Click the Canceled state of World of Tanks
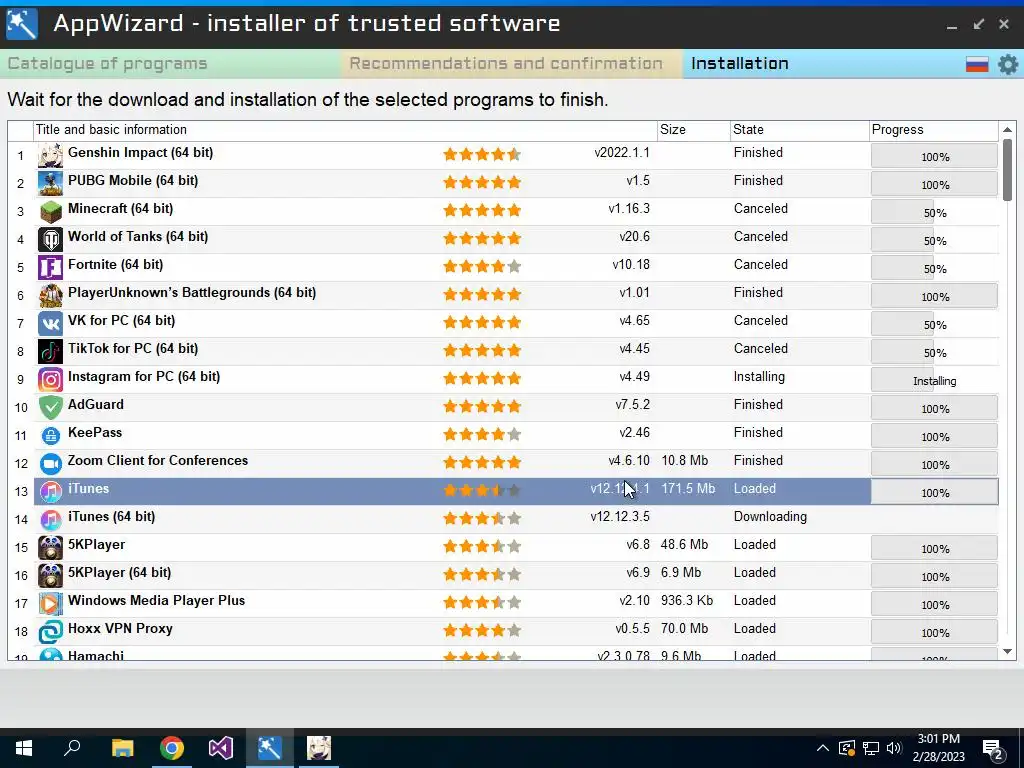 (x=761, y=236)
